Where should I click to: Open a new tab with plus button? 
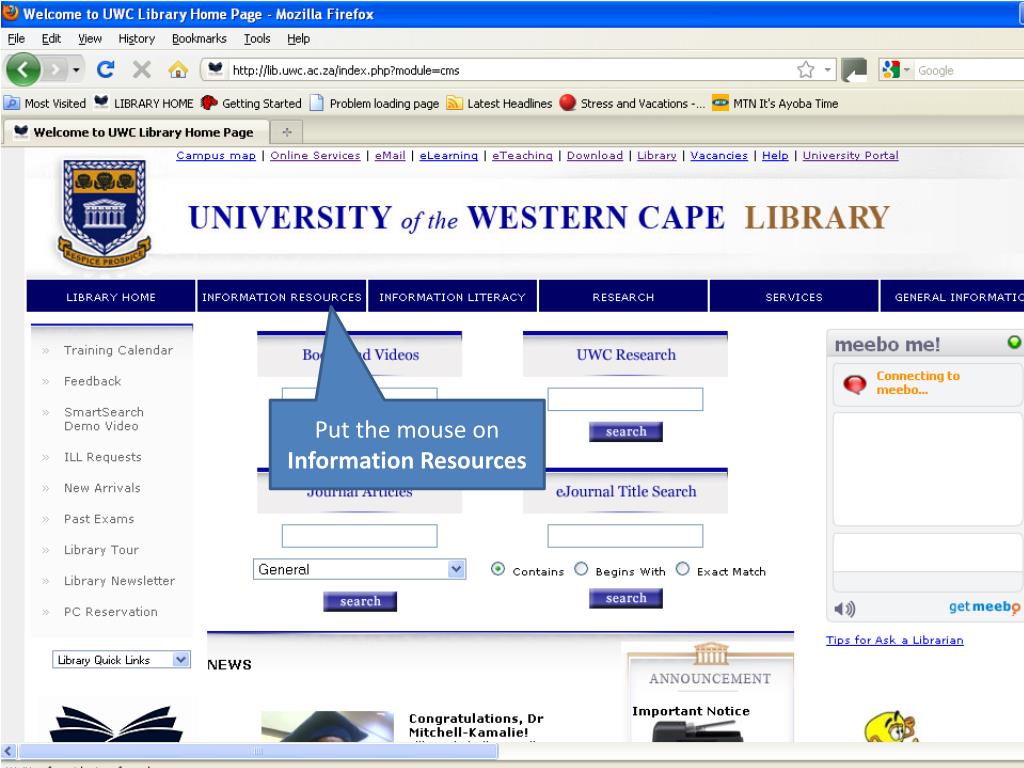(287, 132)
